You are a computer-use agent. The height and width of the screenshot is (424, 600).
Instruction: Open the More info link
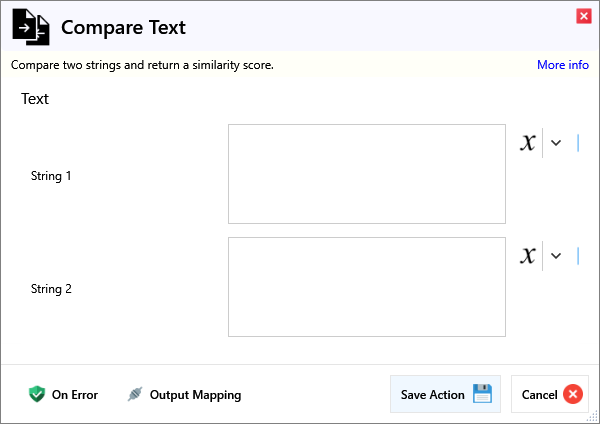point(562,65)
